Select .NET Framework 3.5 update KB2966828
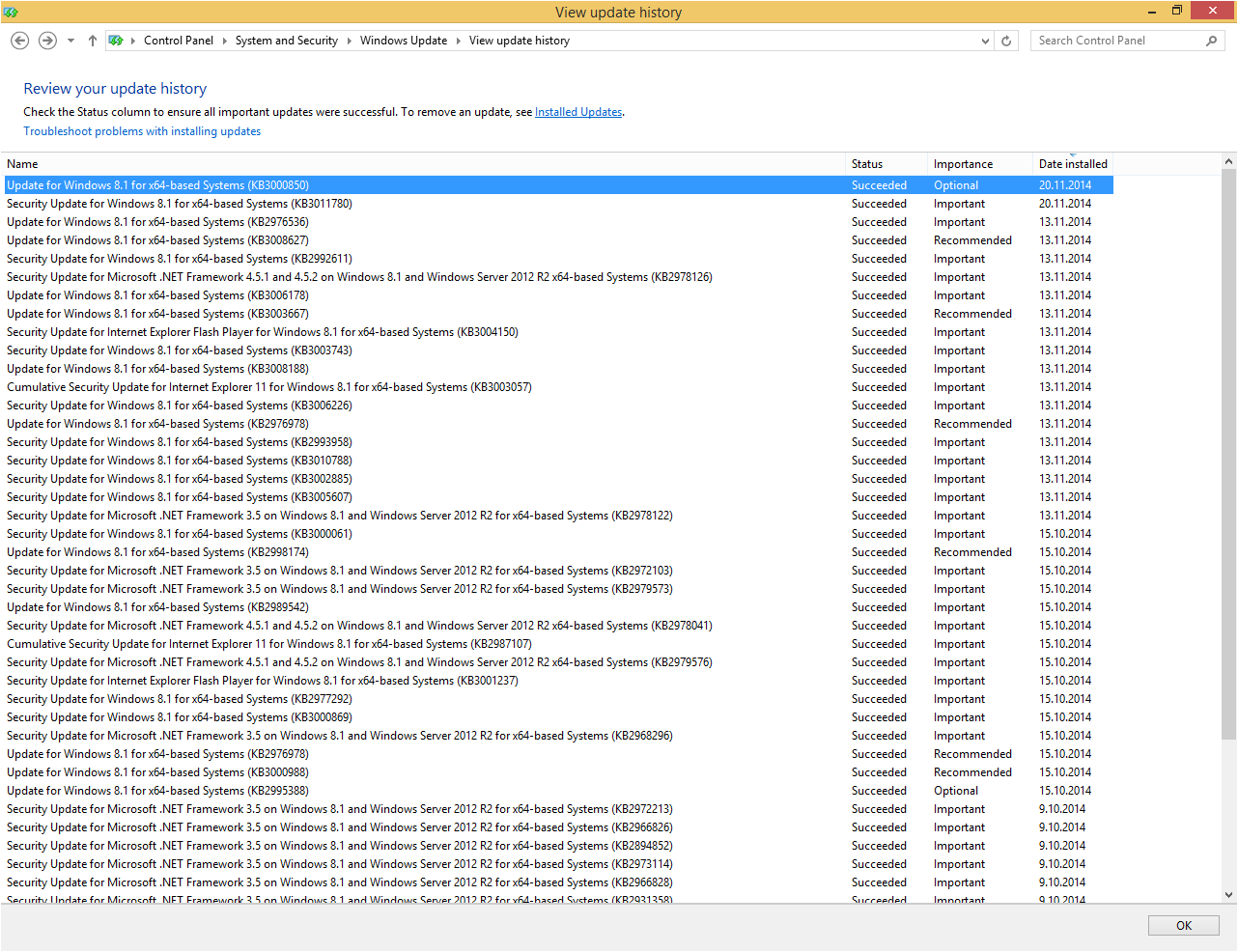1238x952 pixels. tap(558, 882)
